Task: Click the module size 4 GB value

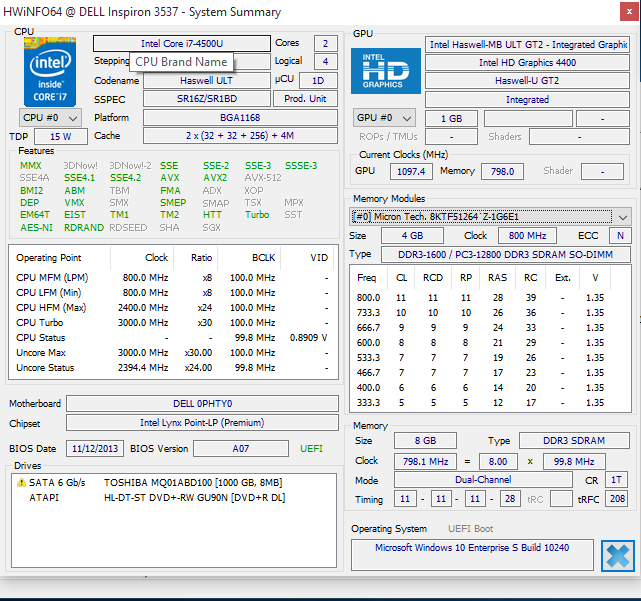Action: tap(412, 235)
